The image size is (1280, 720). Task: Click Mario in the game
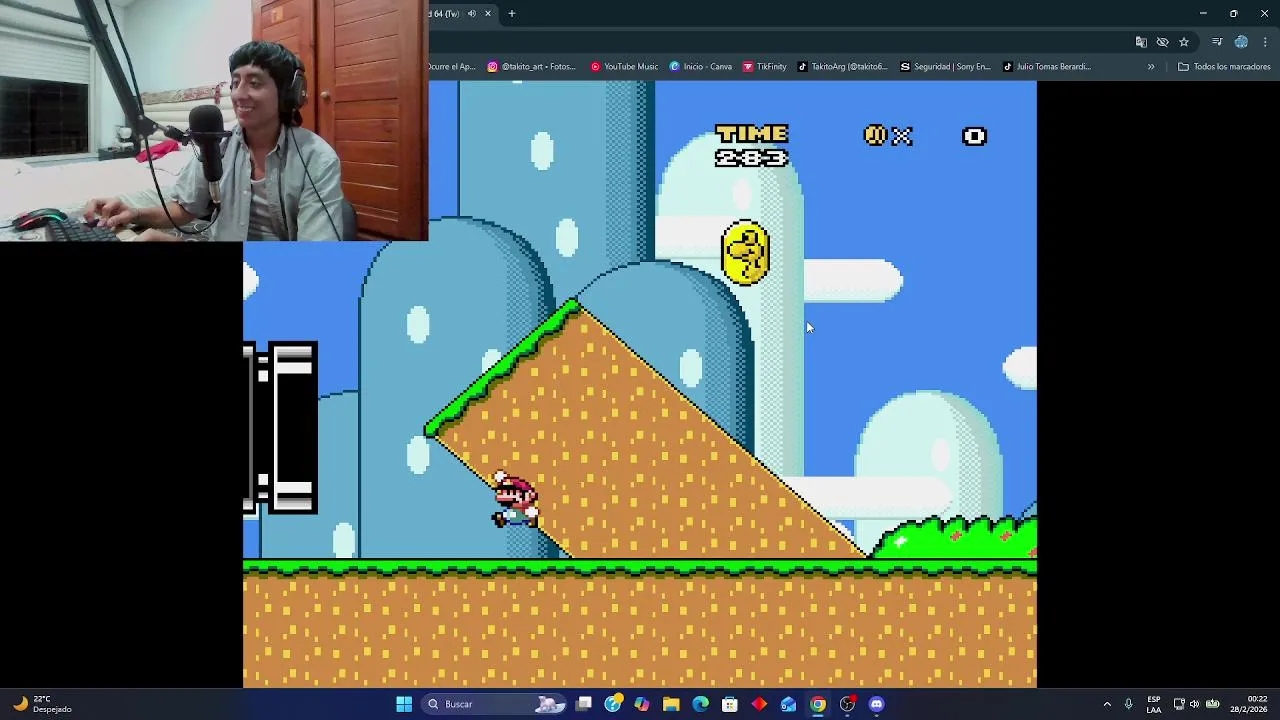coord(515,499)
